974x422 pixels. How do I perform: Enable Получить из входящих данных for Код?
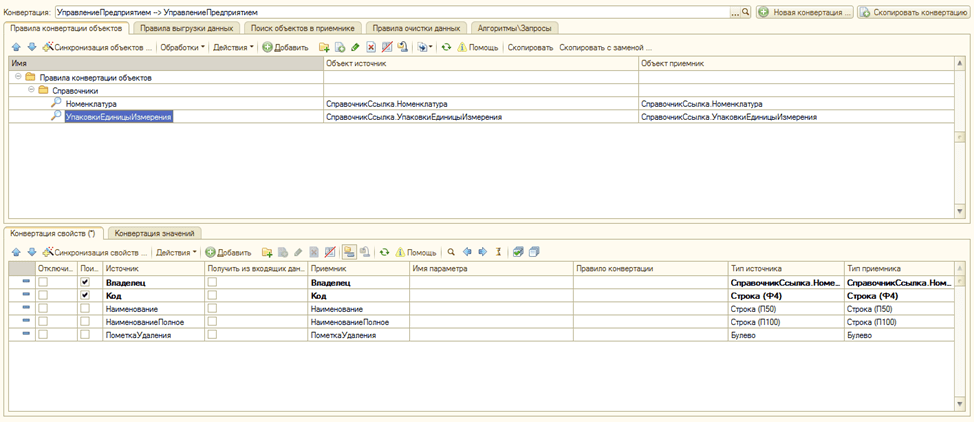pos(212,296)
